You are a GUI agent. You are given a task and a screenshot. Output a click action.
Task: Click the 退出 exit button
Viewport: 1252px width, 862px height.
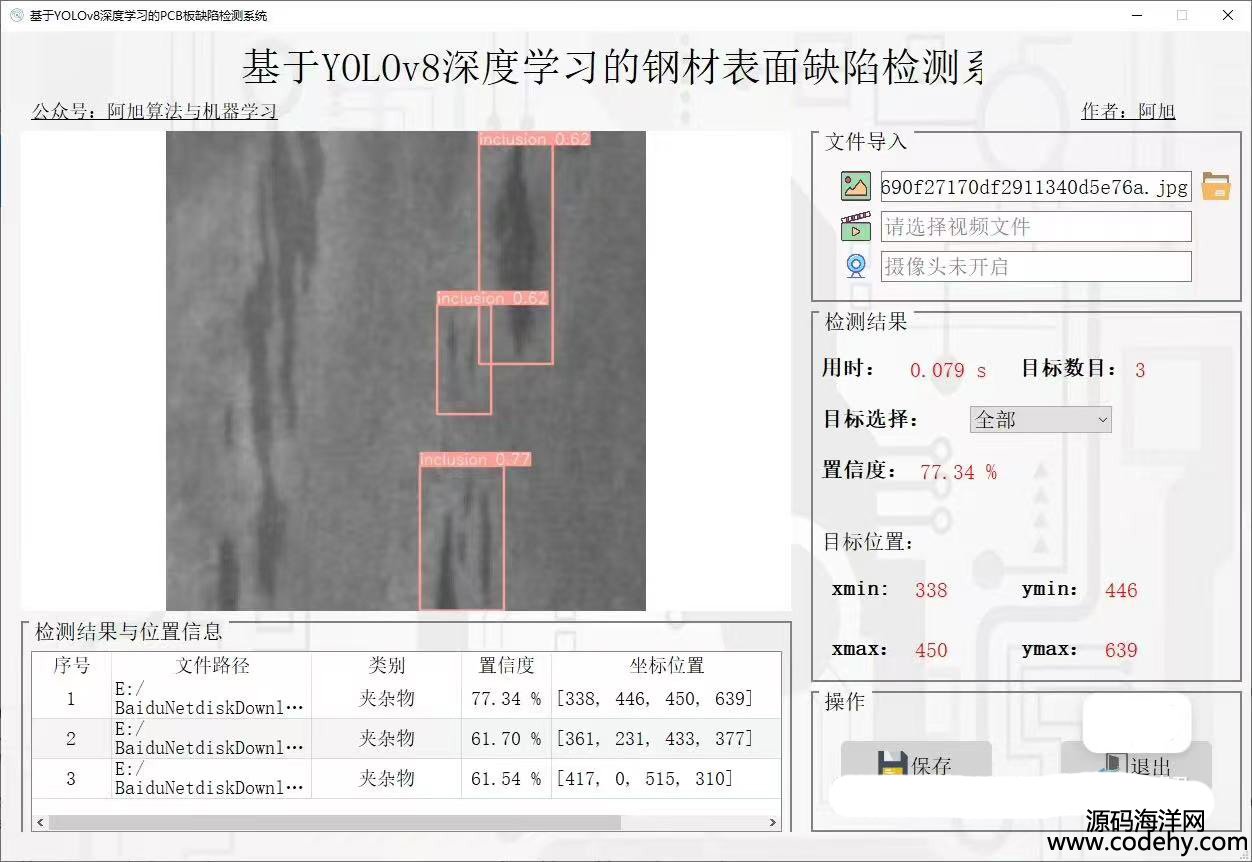point(1136,765)
